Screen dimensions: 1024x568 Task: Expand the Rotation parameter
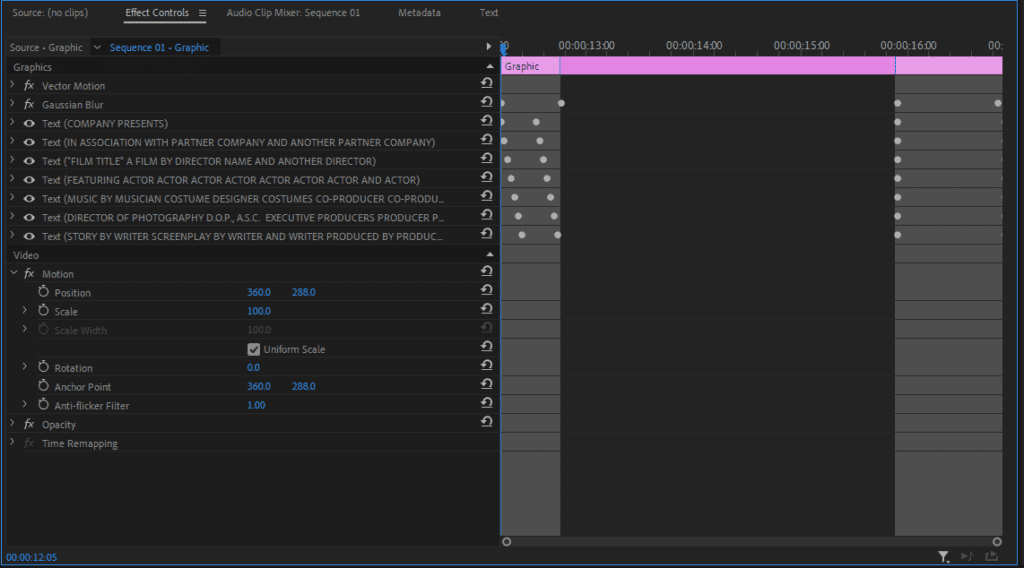25,367
